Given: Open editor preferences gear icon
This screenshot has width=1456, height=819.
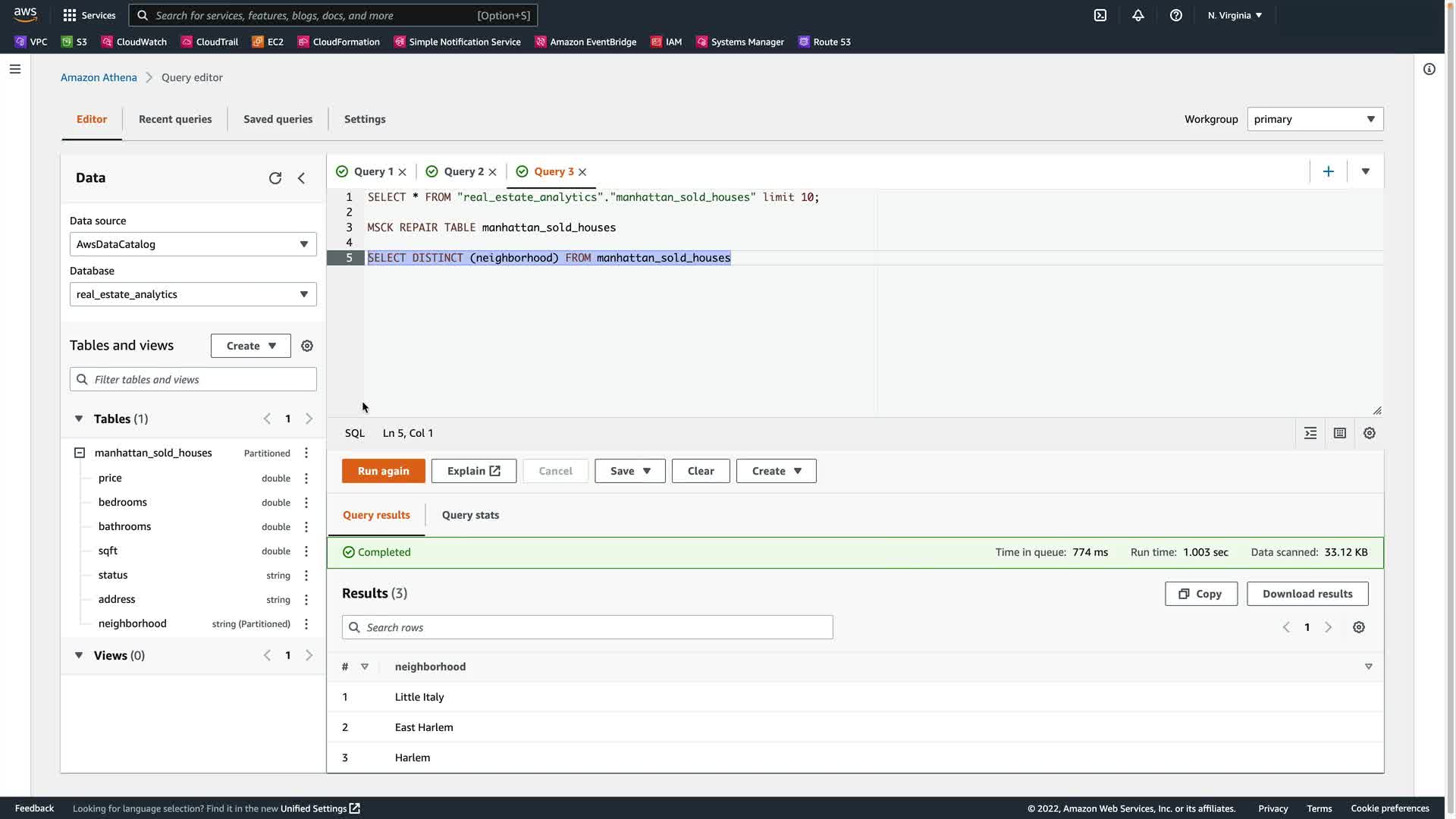Looking at the screenshot, I should click(x=1369, y=433).
